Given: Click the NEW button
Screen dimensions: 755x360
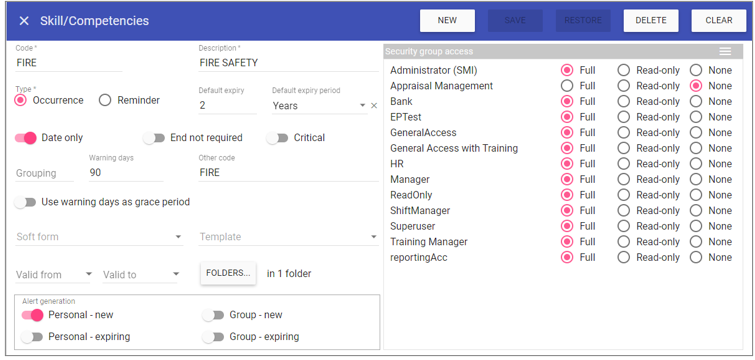Looking at the screenshot, I should (x=447, y=21).
